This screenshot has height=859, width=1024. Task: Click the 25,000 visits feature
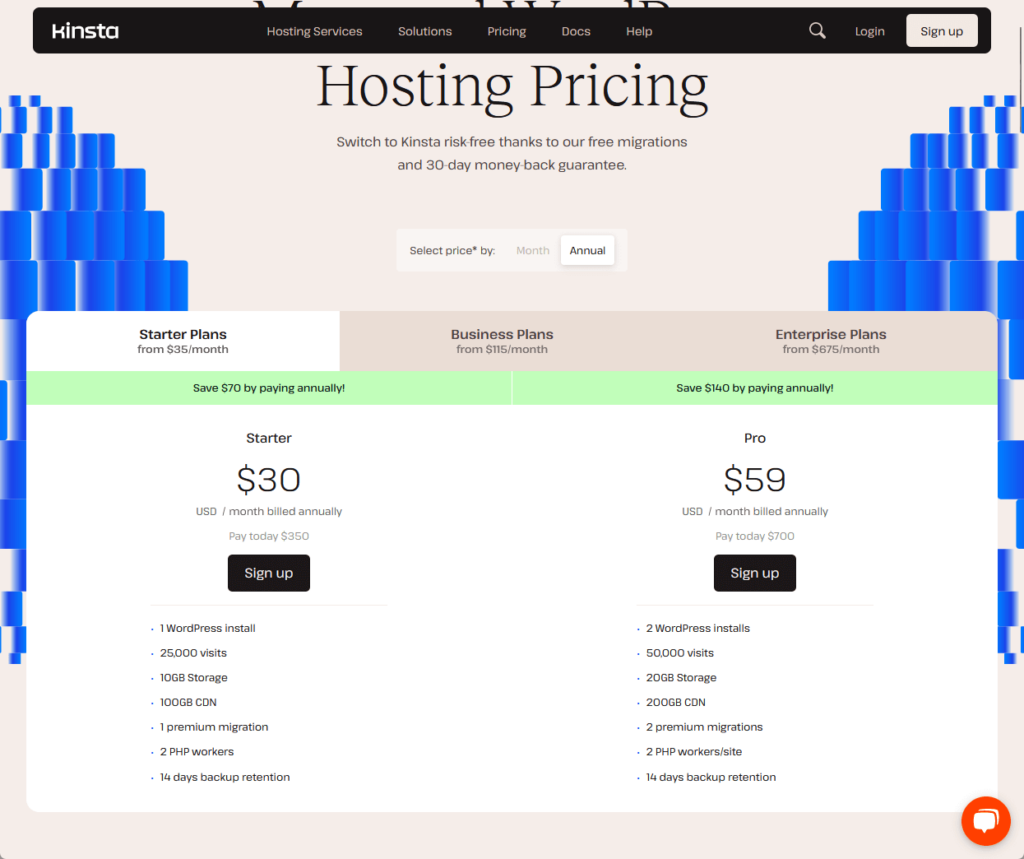[x=193, y=653]
